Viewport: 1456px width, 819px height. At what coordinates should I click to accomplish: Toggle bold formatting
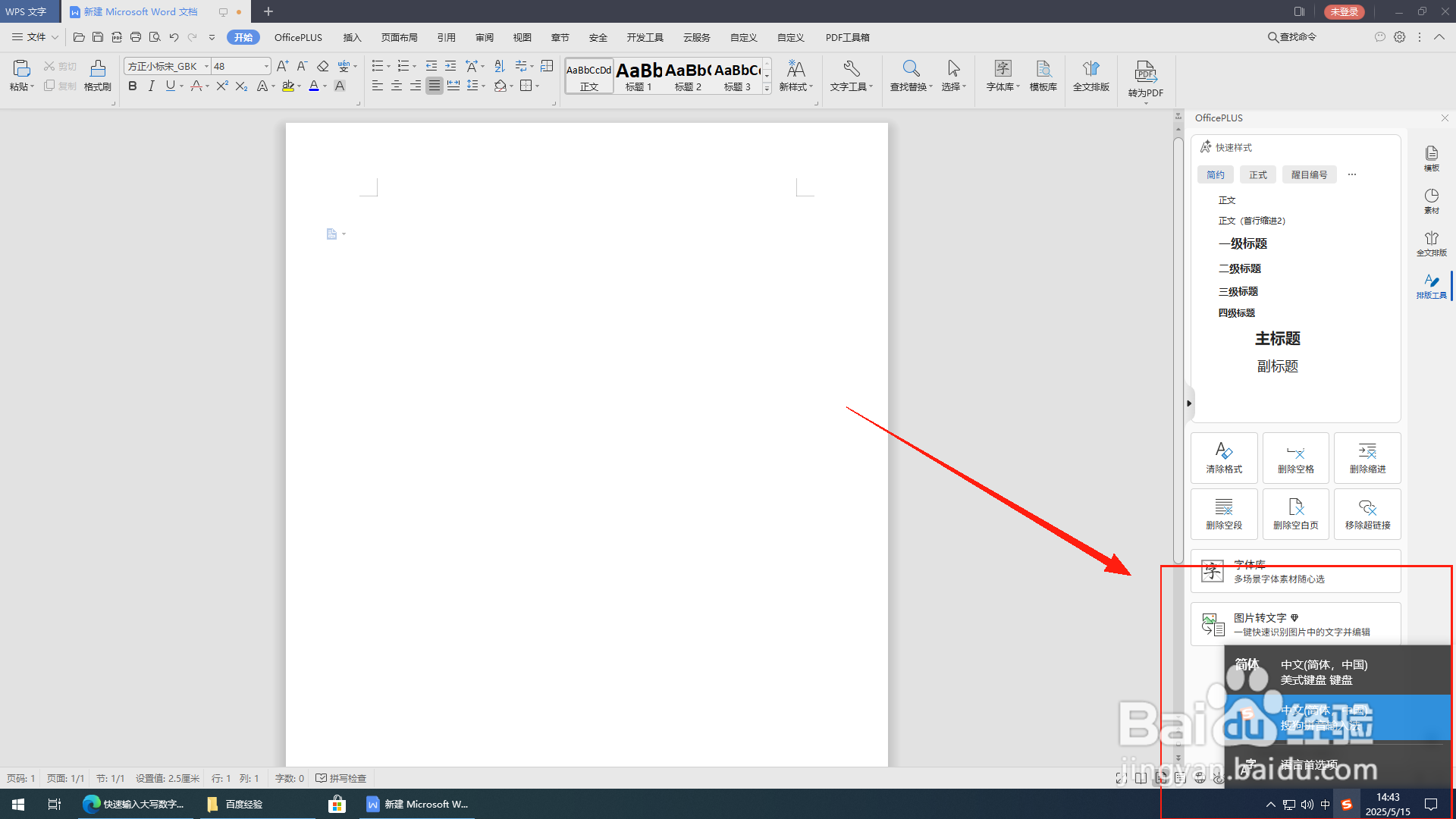[x=133, y=86]
